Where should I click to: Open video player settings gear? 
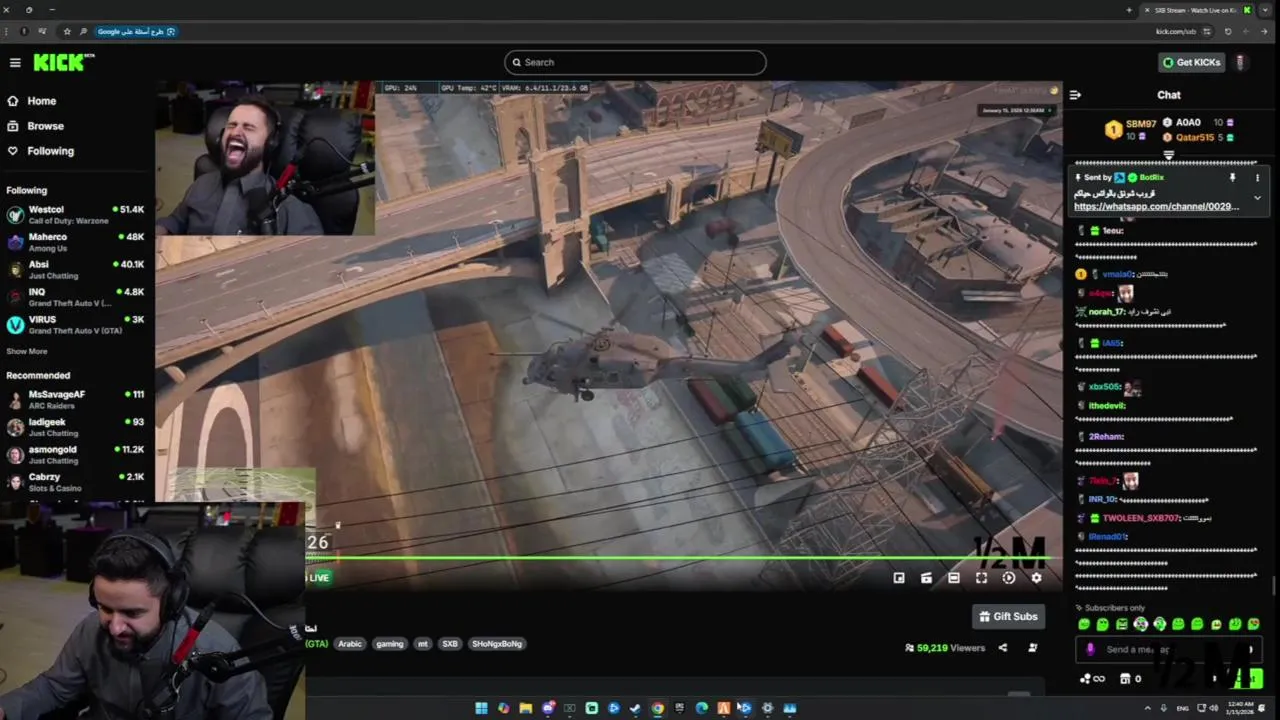(1036, 578)
